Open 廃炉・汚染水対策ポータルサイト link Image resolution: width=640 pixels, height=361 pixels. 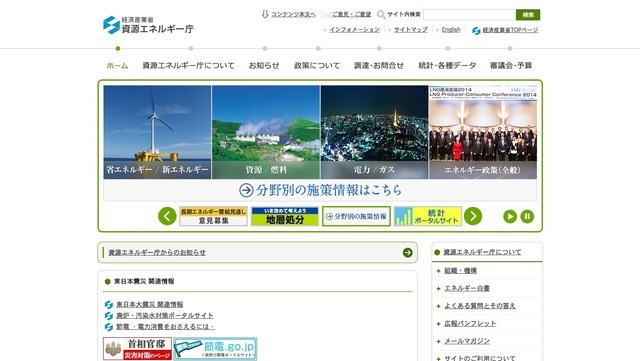pyautogui.click(x=164, y=316)
